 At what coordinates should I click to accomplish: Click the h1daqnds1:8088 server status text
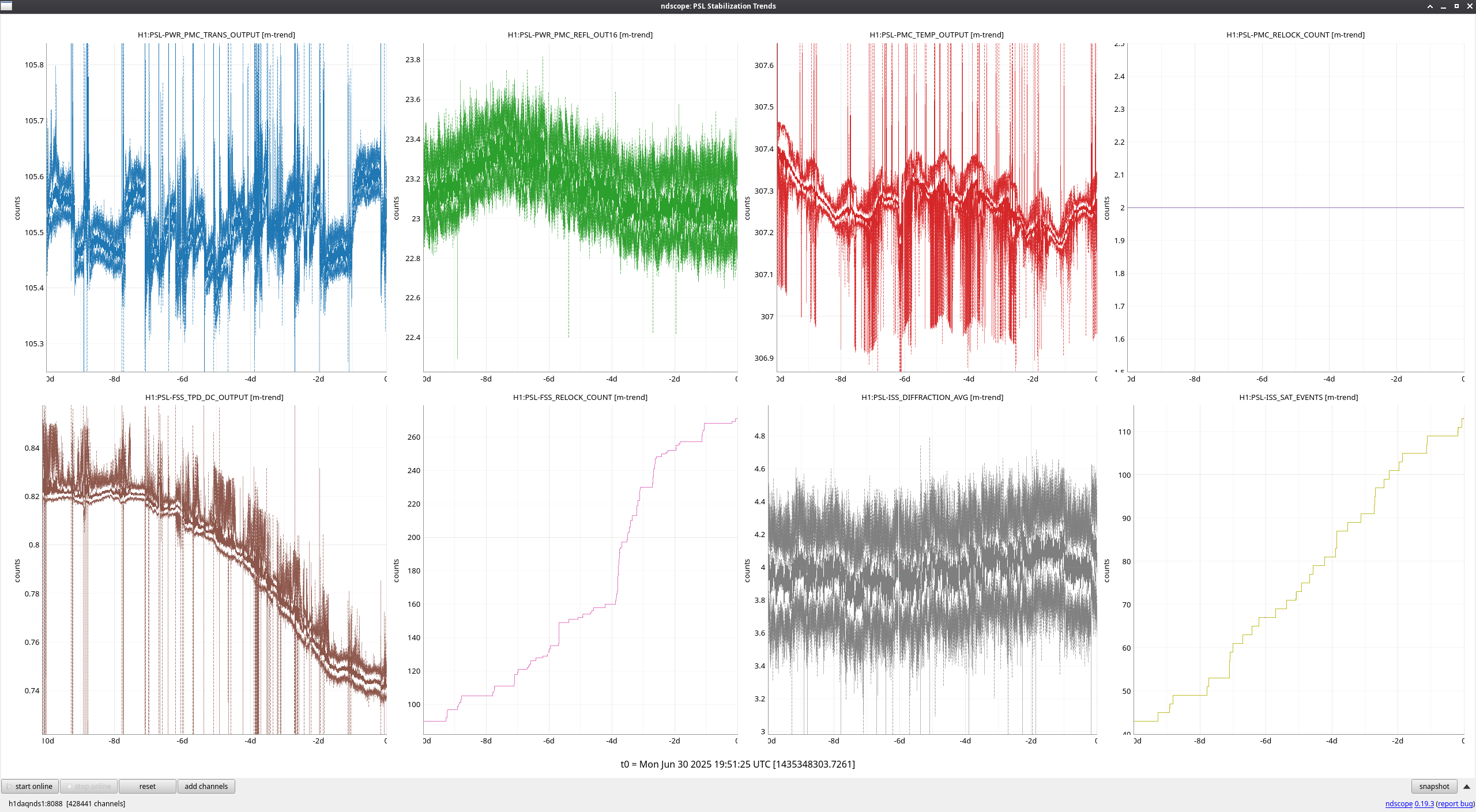(x=67, y=803)
